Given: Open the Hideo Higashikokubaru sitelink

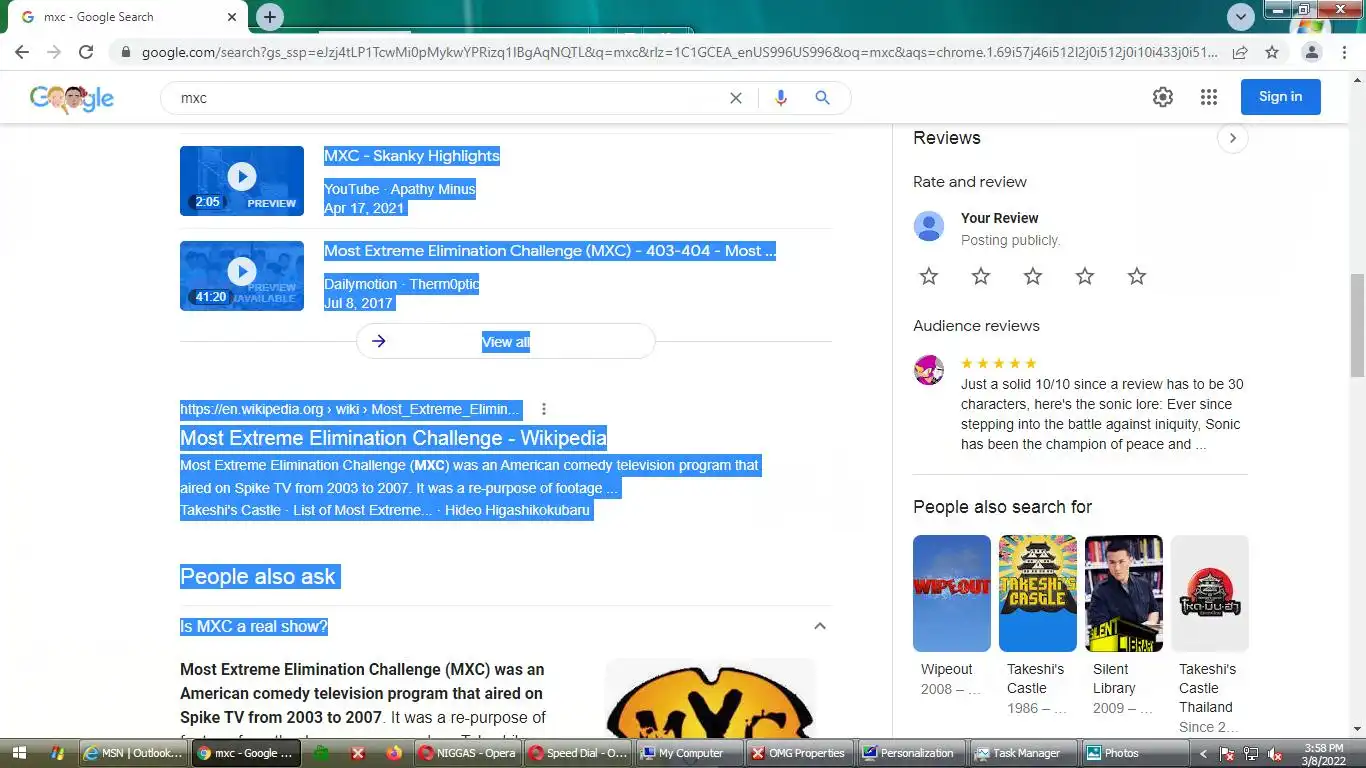Looking at the screenshot, I should (517, 510).
